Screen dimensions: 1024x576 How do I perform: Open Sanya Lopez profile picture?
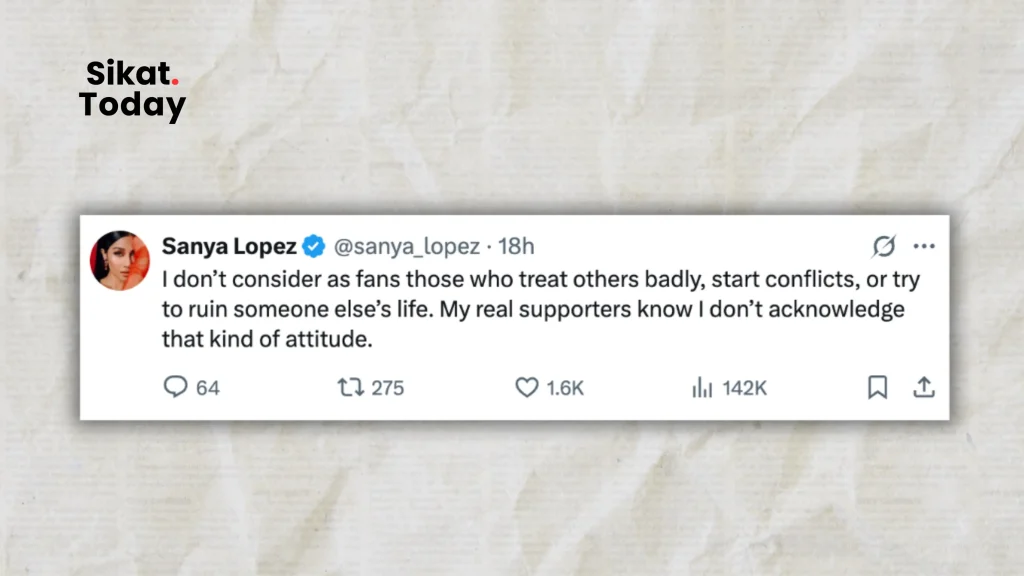coord(120,260)
